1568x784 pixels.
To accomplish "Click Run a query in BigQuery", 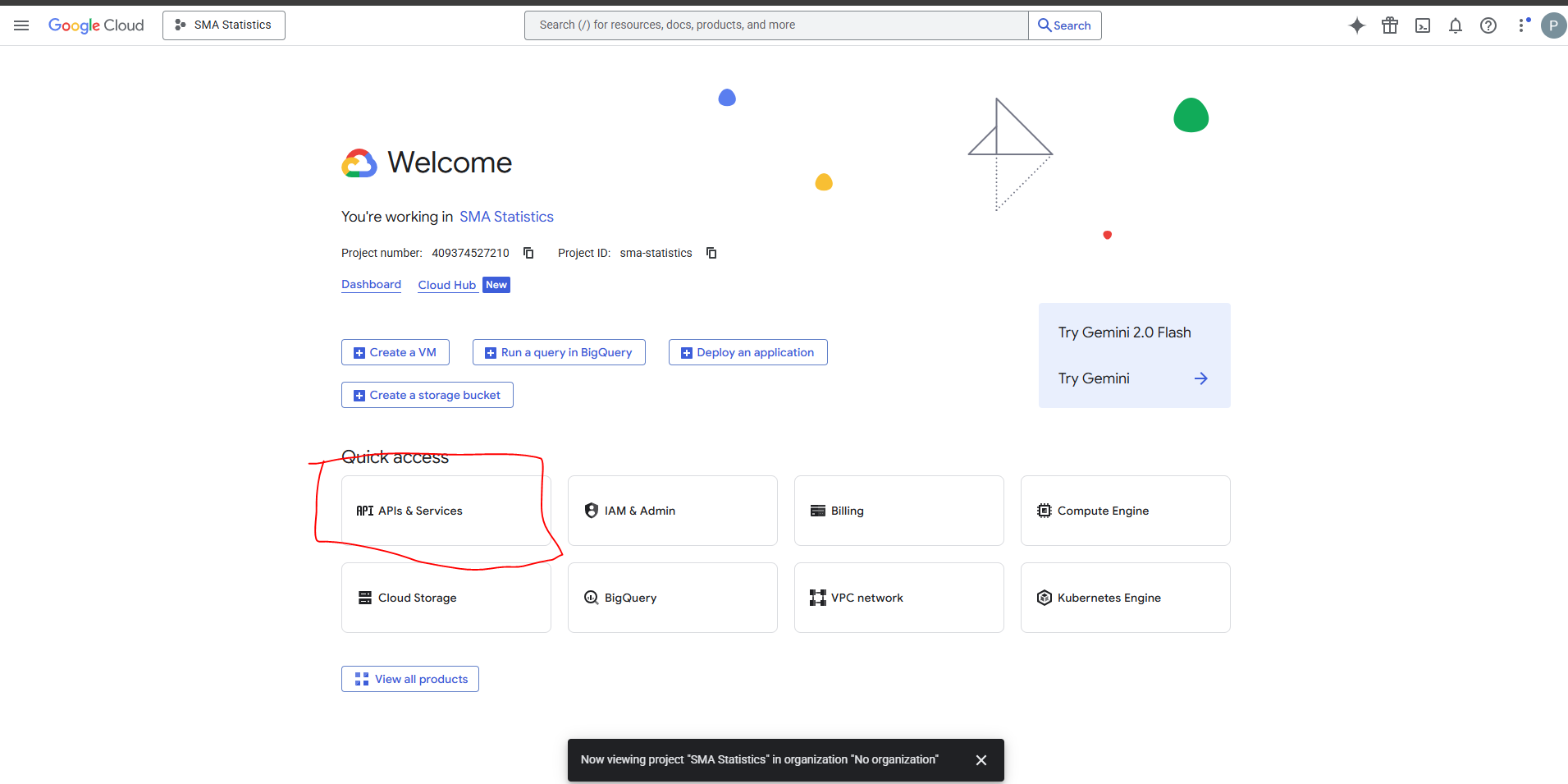I will tap(559, 352).
